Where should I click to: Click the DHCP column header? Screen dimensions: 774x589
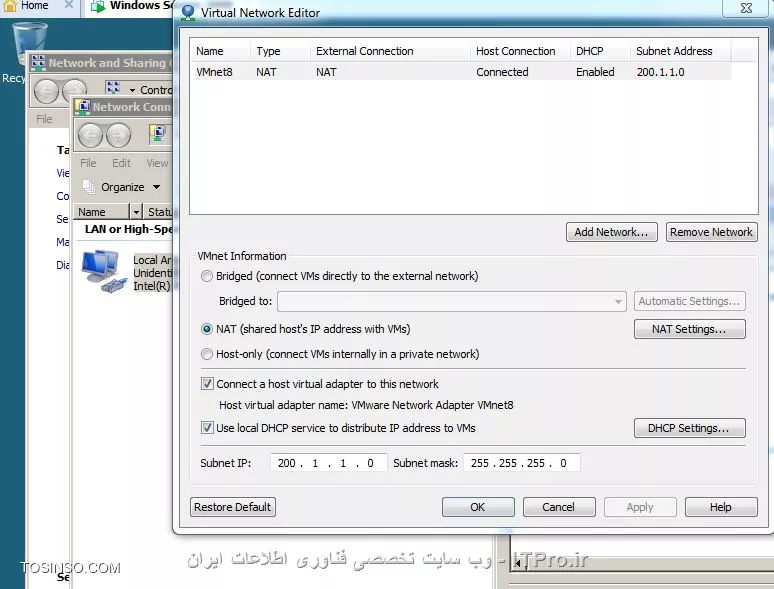point(600,51)
